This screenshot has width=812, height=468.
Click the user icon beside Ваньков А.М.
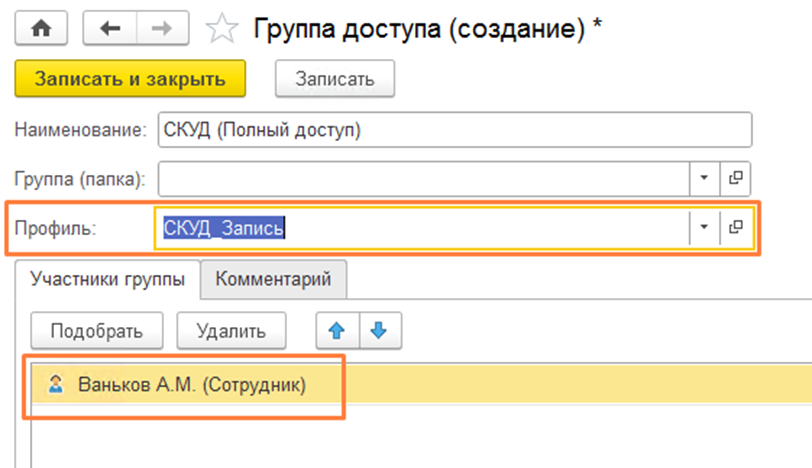[x=56, y=385]
